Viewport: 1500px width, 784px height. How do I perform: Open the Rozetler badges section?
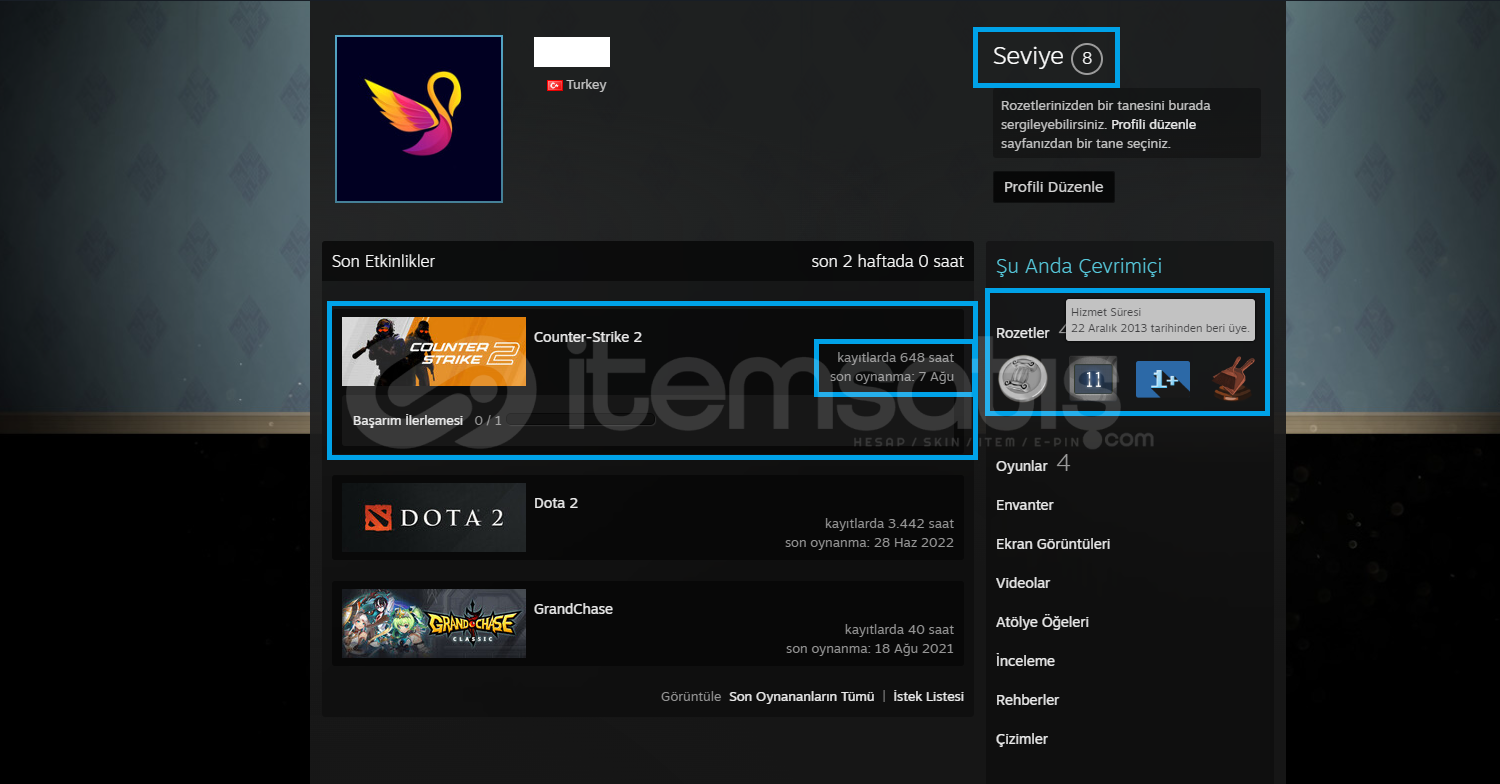coord(1023,333)
